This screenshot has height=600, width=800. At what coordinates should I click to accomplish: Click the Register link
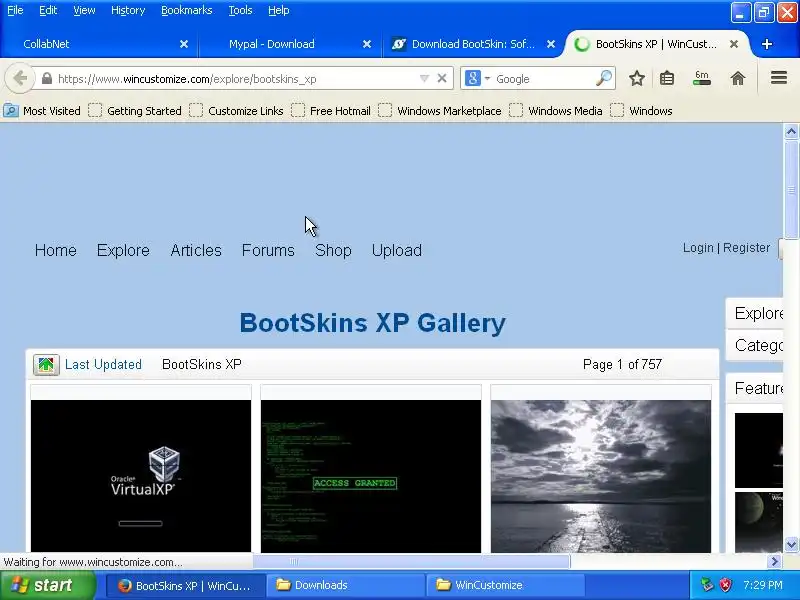pyautogui.click(x=746, y=247)
